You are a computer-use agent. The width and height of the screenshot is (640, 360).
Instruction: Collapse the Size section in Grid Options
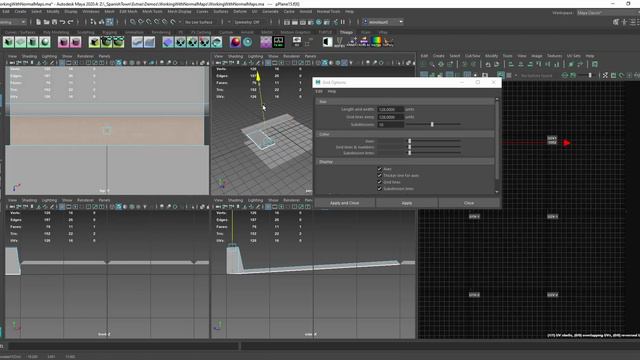point(405,101)
